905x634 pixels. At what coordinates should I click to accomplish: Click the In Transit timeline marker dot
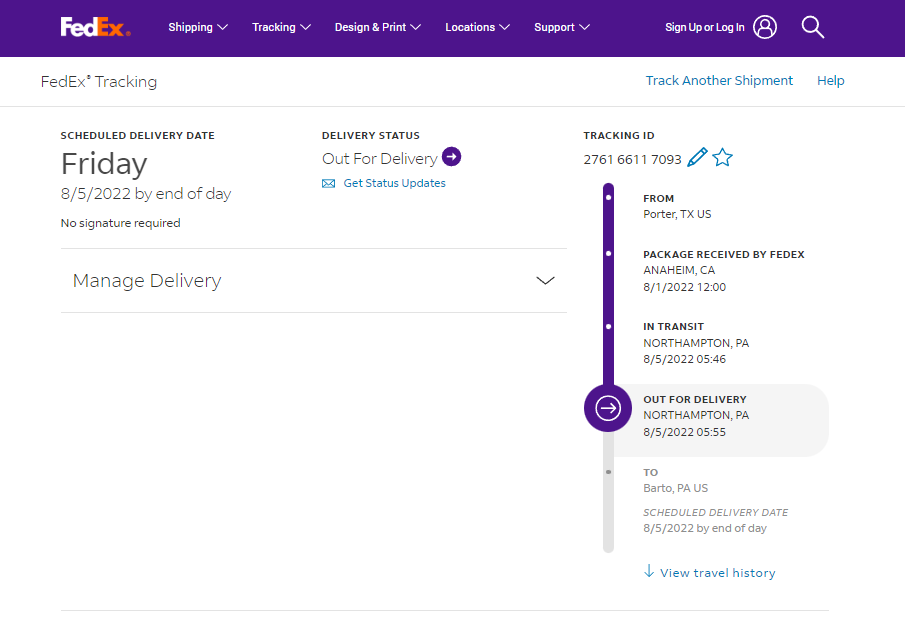[x=608, y=326]
